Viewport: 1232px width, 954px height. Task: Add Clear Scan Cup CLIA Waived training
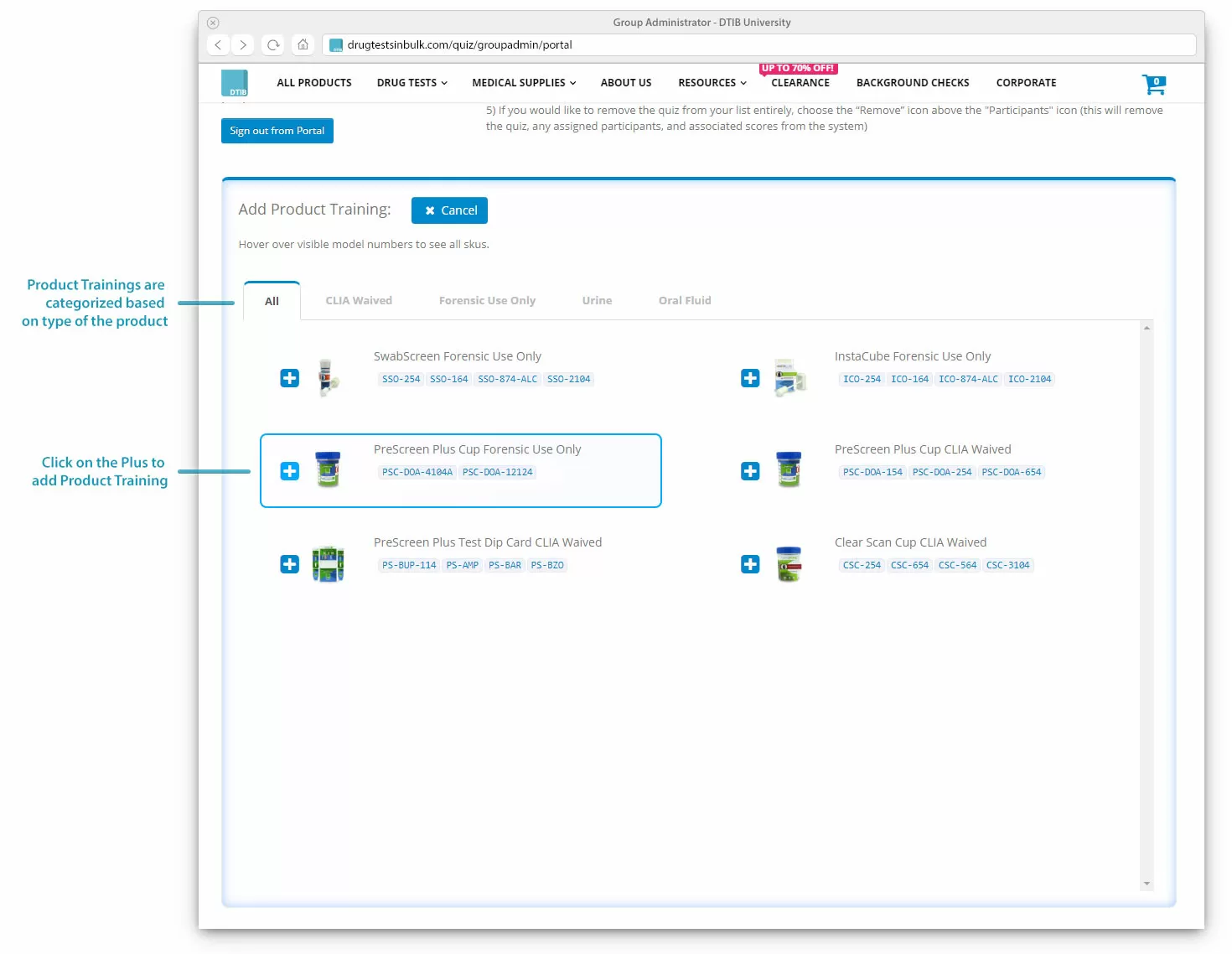(750, 564)
